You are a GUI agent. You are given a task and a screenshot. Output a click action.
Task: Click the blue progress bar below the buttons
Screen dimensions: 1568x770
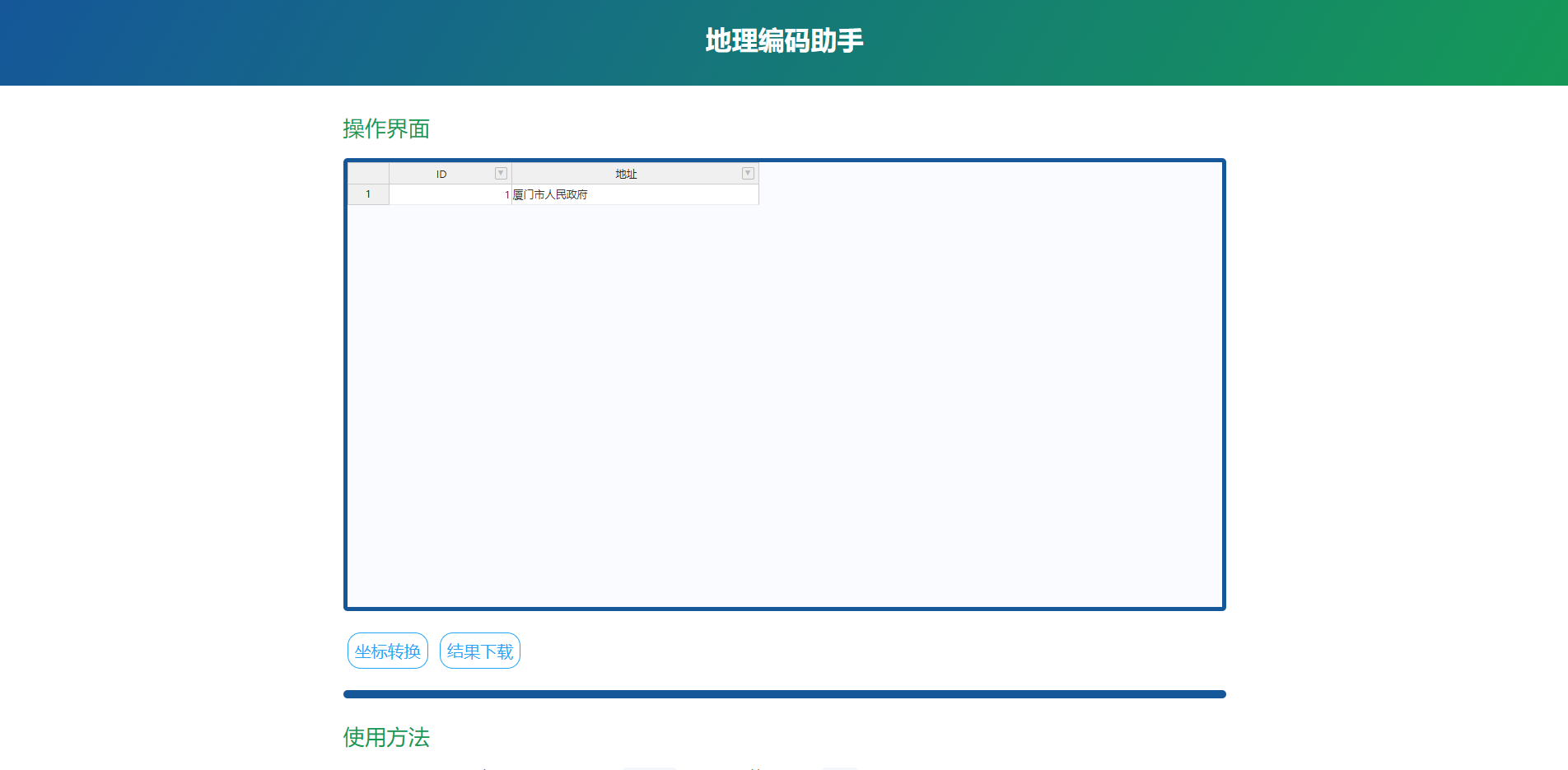click(x=784, y=694)
